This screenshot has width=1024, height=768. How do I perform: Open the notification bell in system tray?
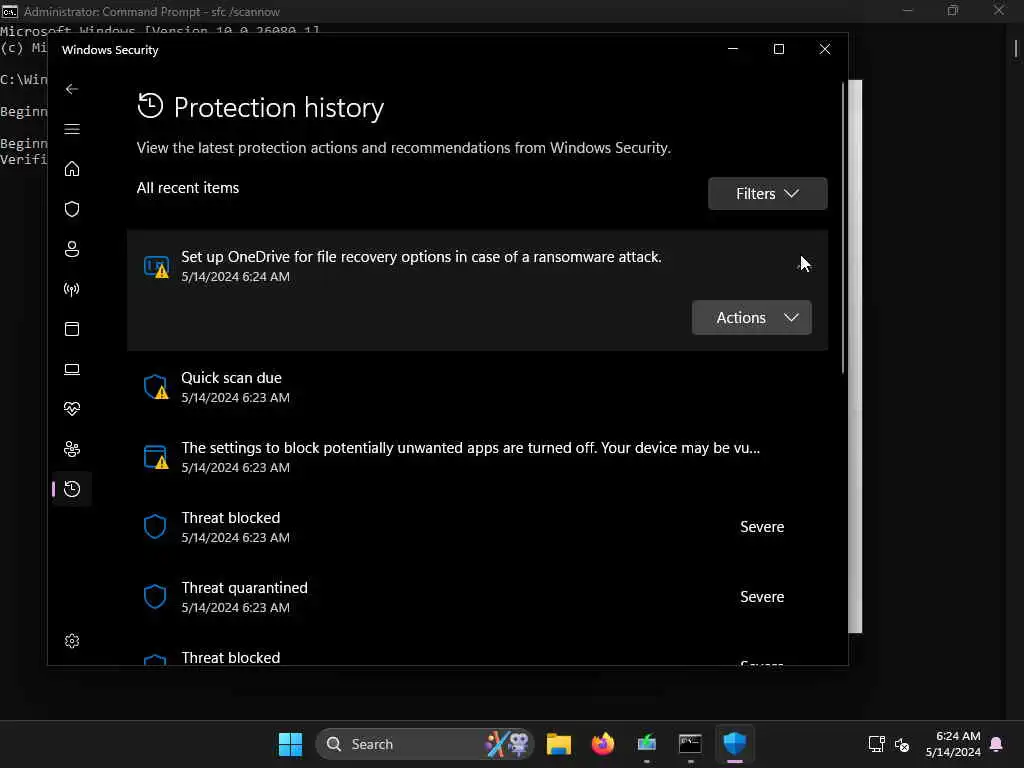pos(997,744)
